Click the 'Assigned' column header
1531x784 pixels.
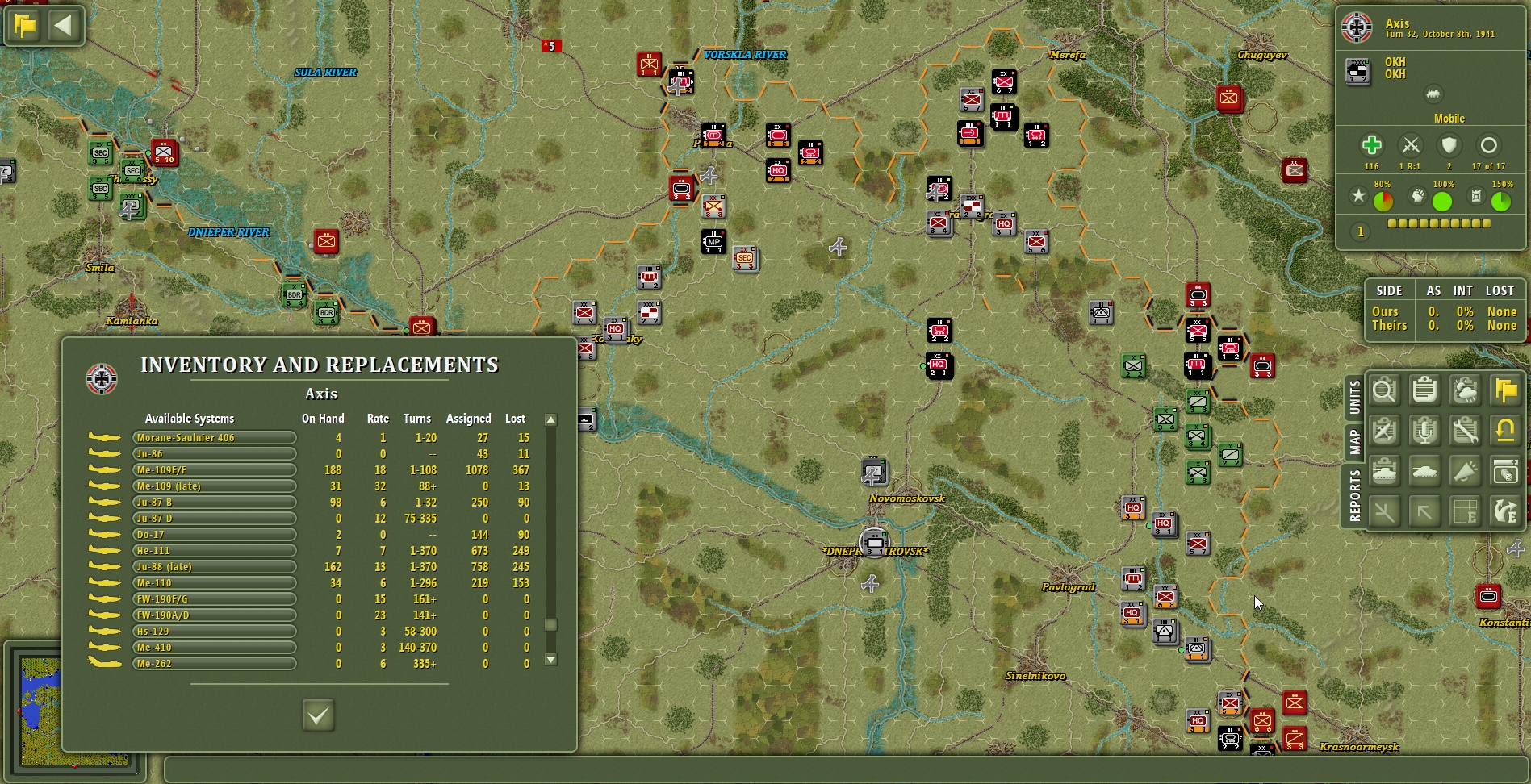(x=469, y=419)
